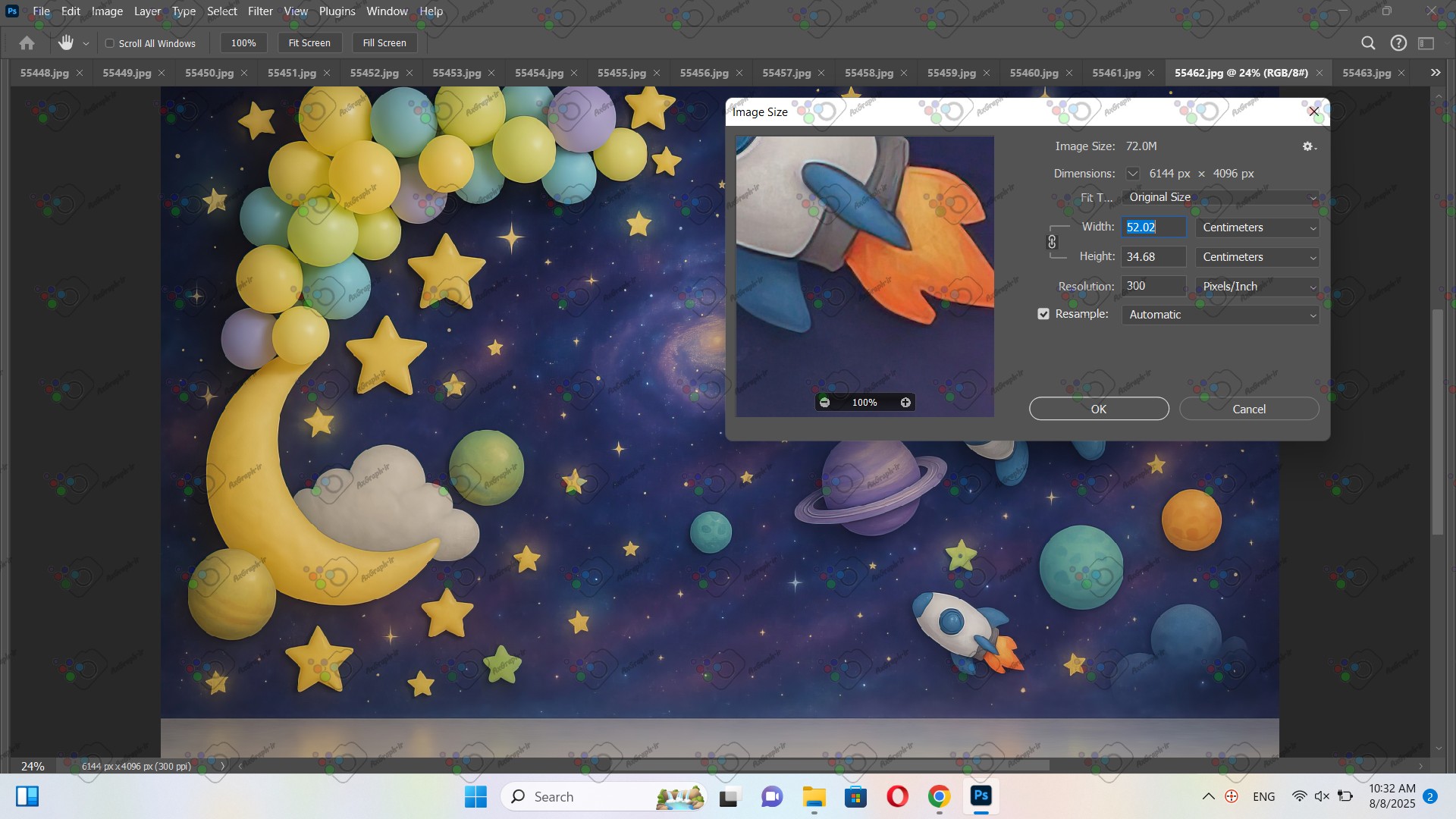
Task: Expand the Dimensions unit toggle arrow
Action: pos(1132,174)
